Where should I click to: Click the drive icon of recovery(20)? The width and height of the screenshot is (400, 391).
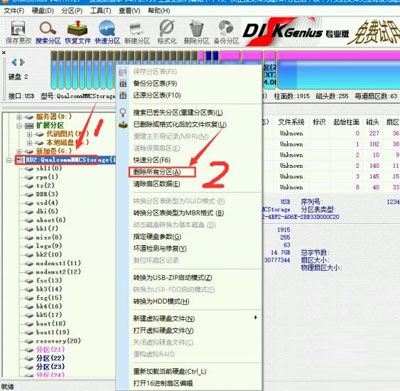30,341
